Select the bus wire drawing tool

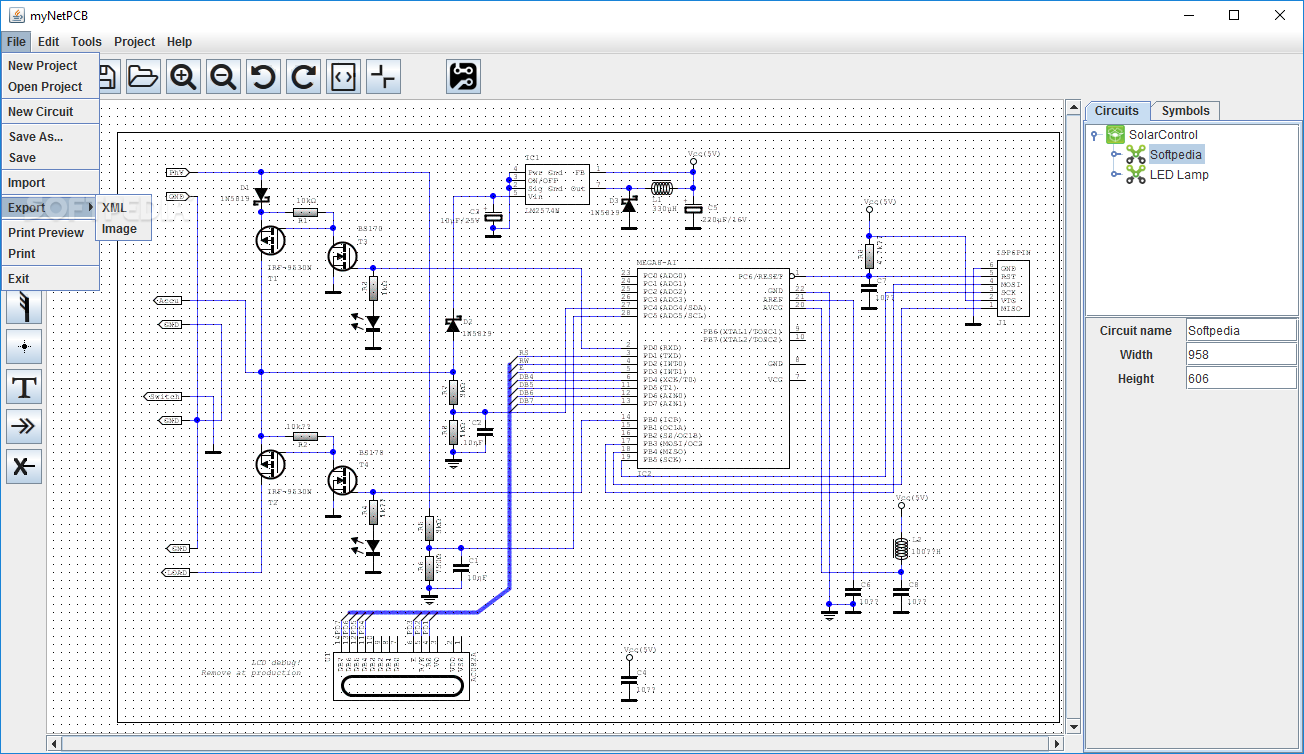(x=24, y=307)
